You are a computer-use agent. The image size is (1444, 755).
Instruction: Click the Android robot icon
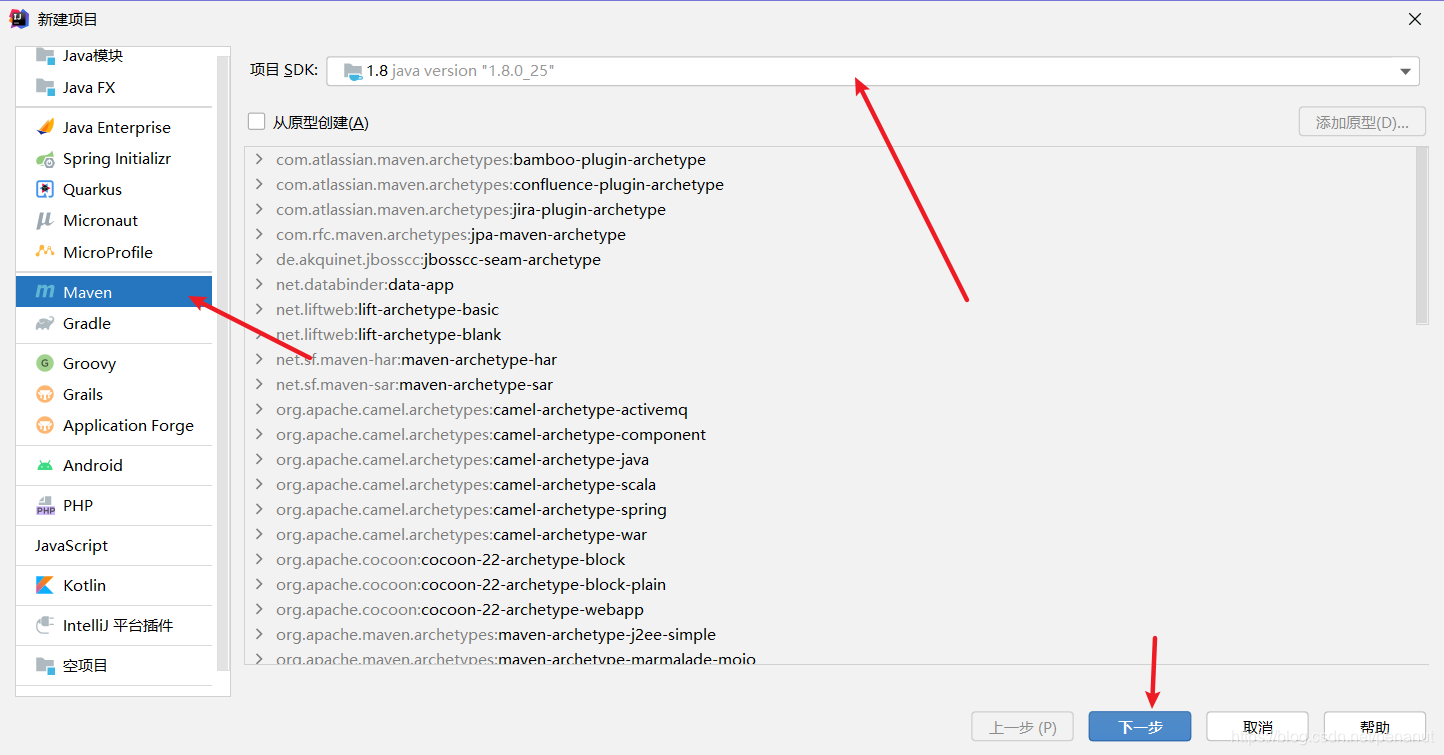click(45, 465)
